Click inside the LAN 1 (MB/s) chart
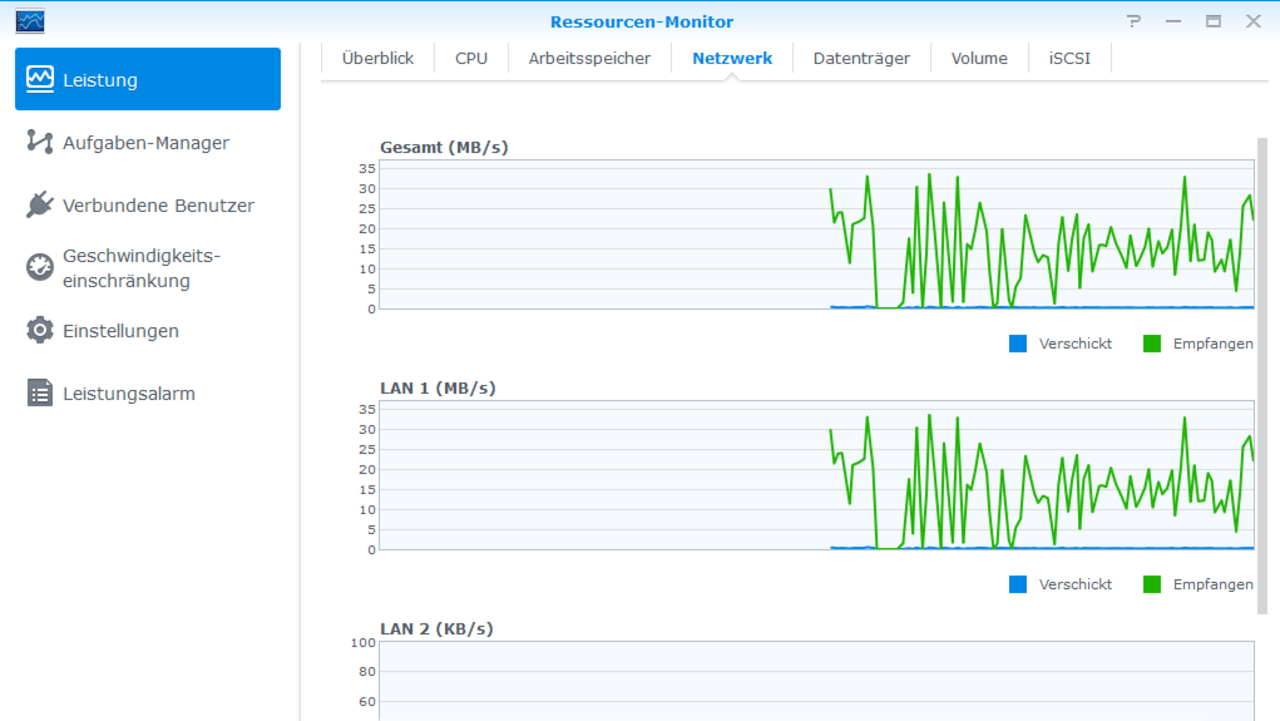Image resolution: width=1280 pixels, height=721 pixels. coord(816,475)
